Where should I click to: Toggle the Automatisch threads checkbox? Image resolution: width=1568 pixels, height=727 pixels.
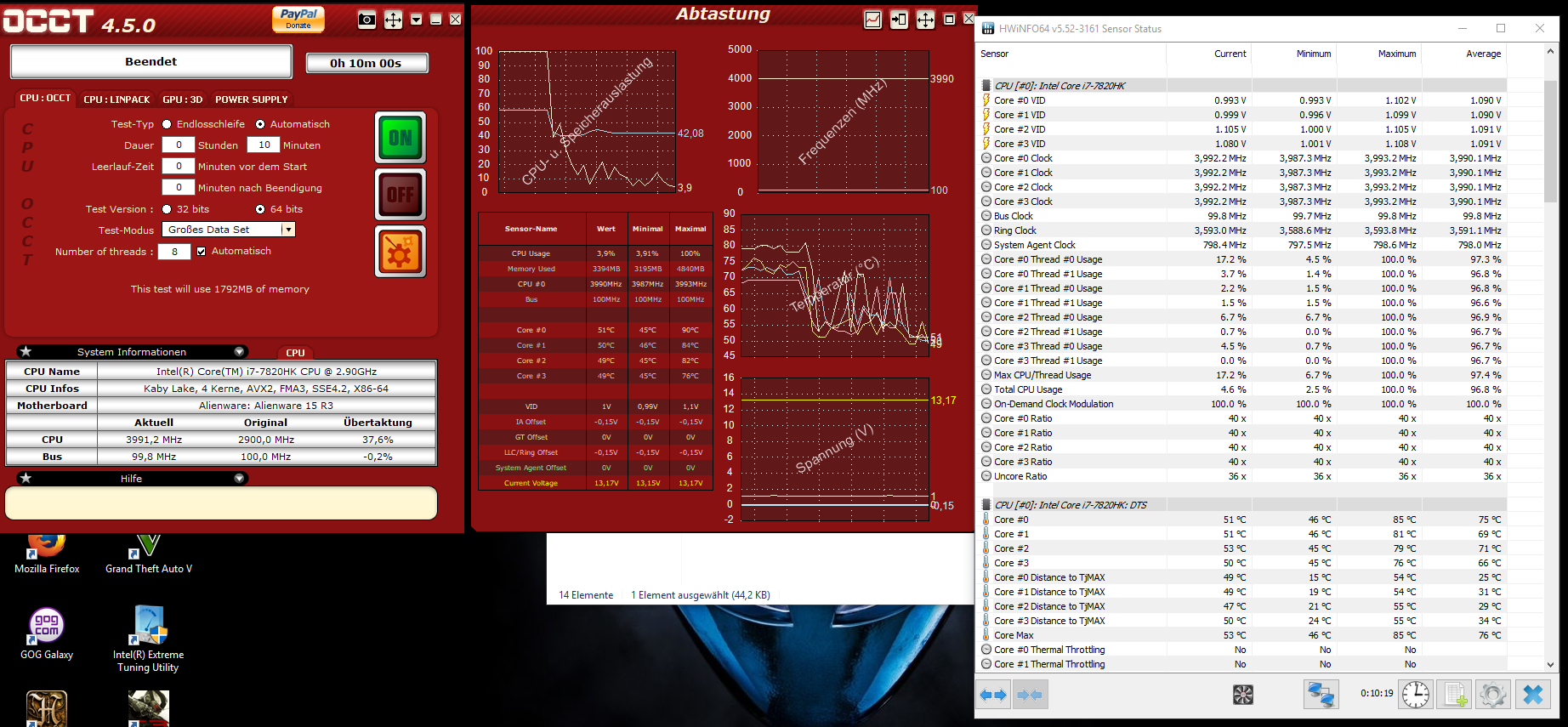202,252
